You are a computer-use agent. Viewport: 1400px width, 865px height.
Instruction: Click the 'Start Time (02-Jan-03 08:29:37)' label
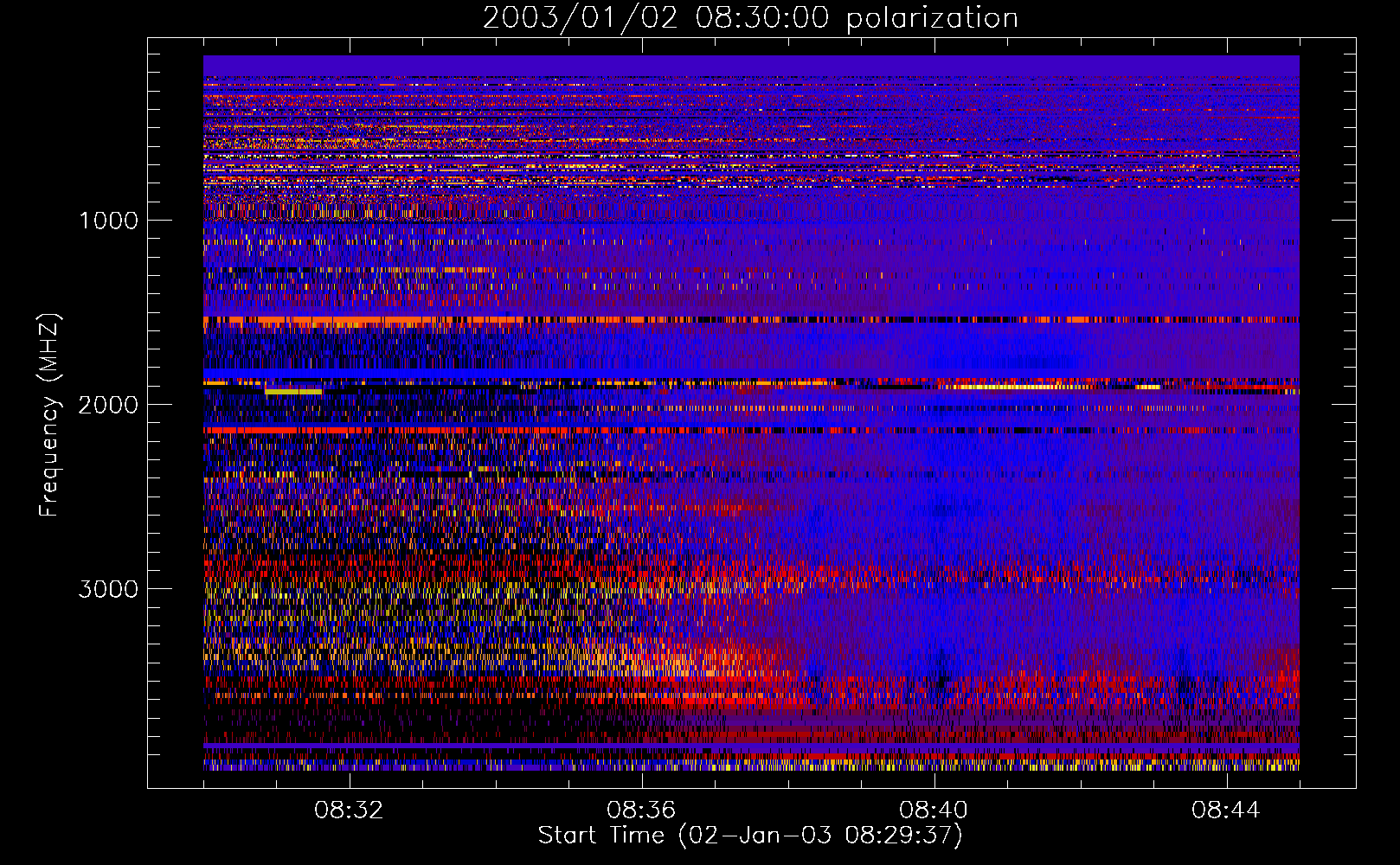click(x=750, y=835)
